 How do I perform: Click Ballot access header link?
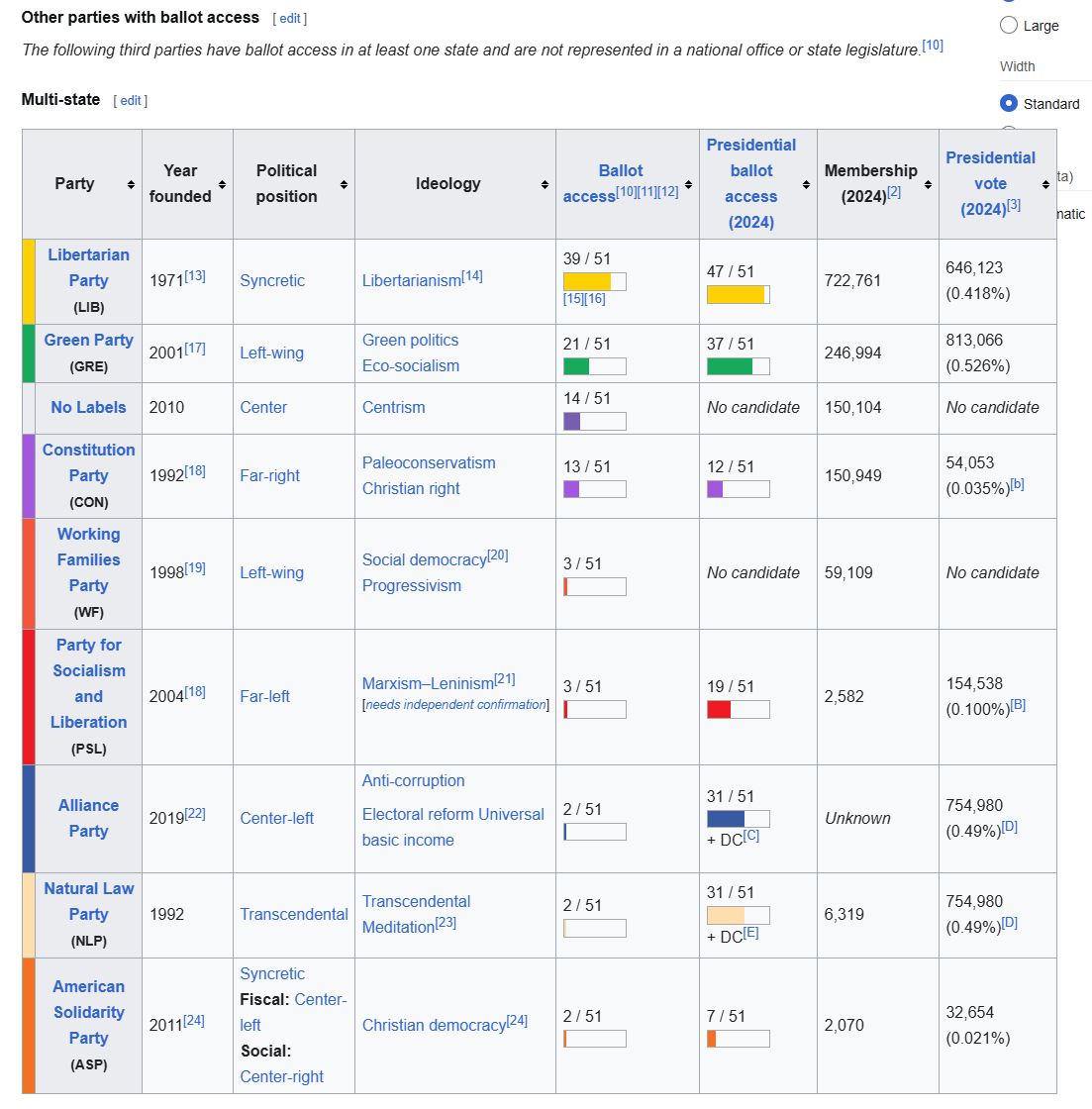[605, 183]
